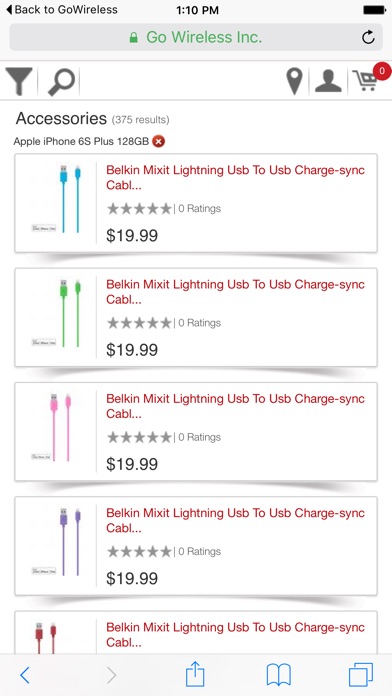Tap the Go Wireless Inc. address bar
Screen dimensions: 392x696
click(196, 37)
